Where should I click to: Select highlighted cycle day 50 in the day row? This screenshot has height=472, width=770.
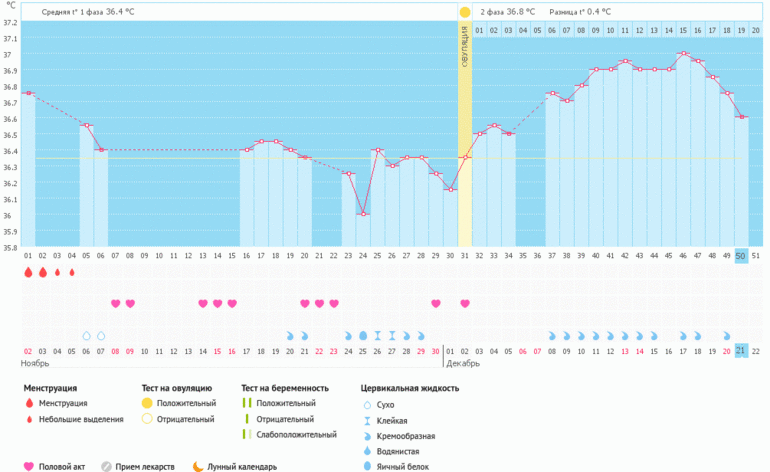(x=741, y=257)
